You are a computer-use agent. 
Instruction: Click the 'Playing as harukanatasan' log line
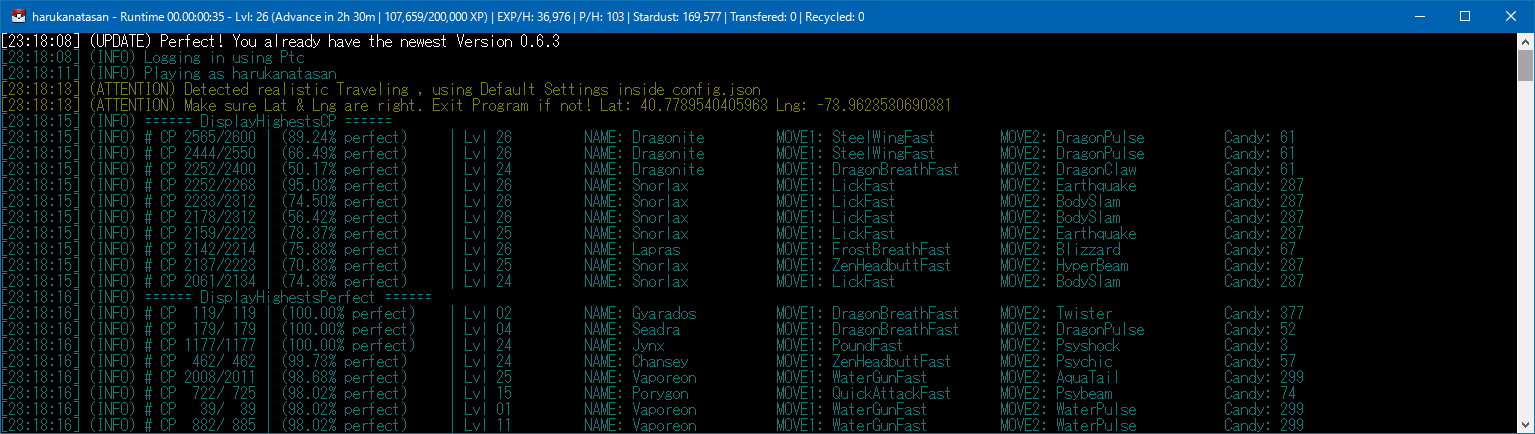click(x=169, y=74)
